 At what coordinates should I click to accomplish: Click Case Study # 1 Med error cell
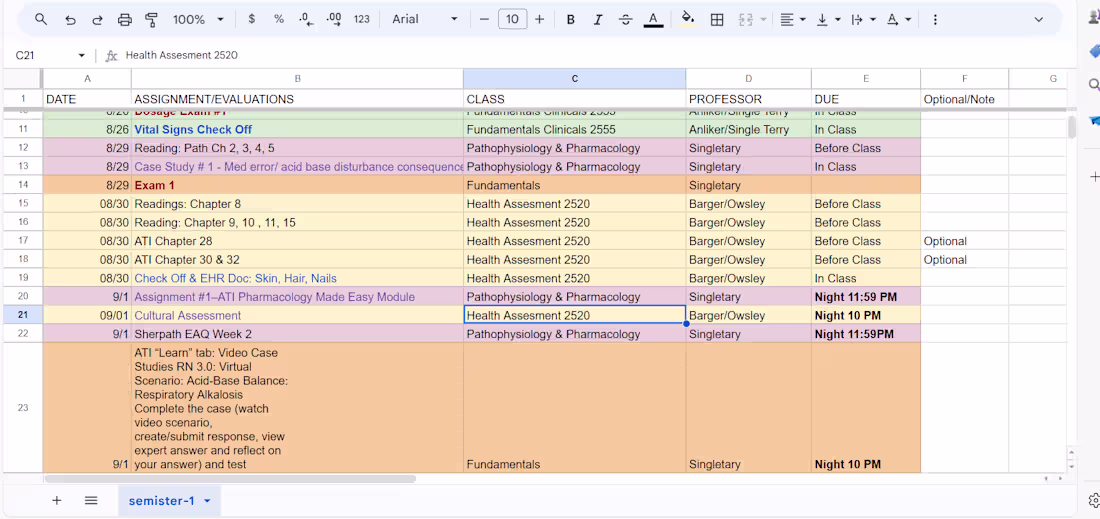coord(297,167)
